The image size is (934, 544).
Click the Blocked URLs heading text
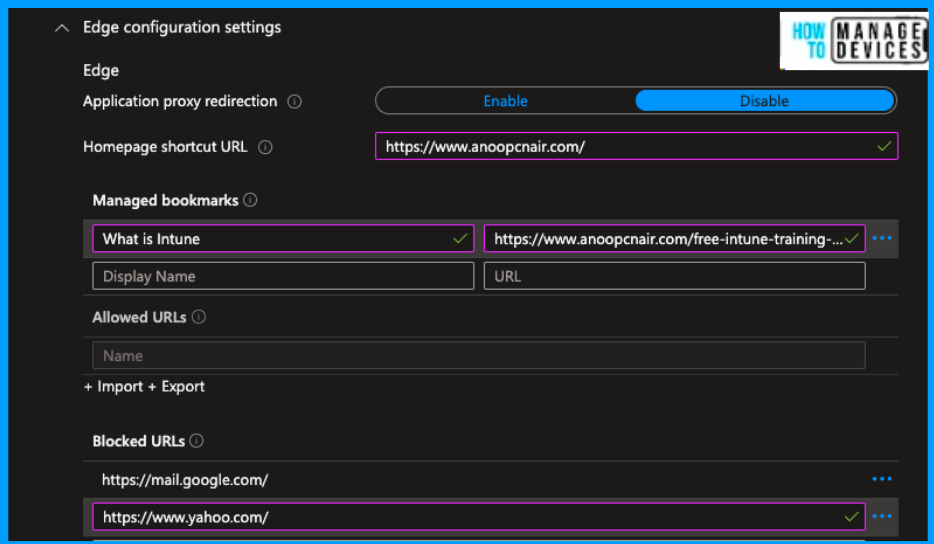coord(138,441)
